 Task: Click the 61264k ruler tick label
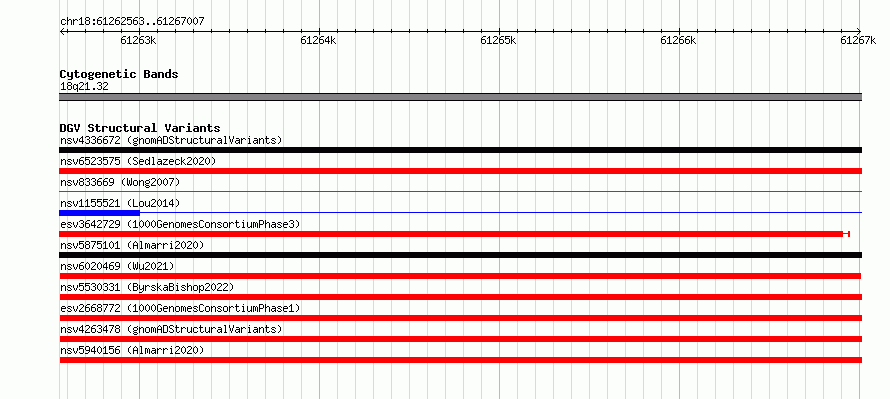click(318, 40)
